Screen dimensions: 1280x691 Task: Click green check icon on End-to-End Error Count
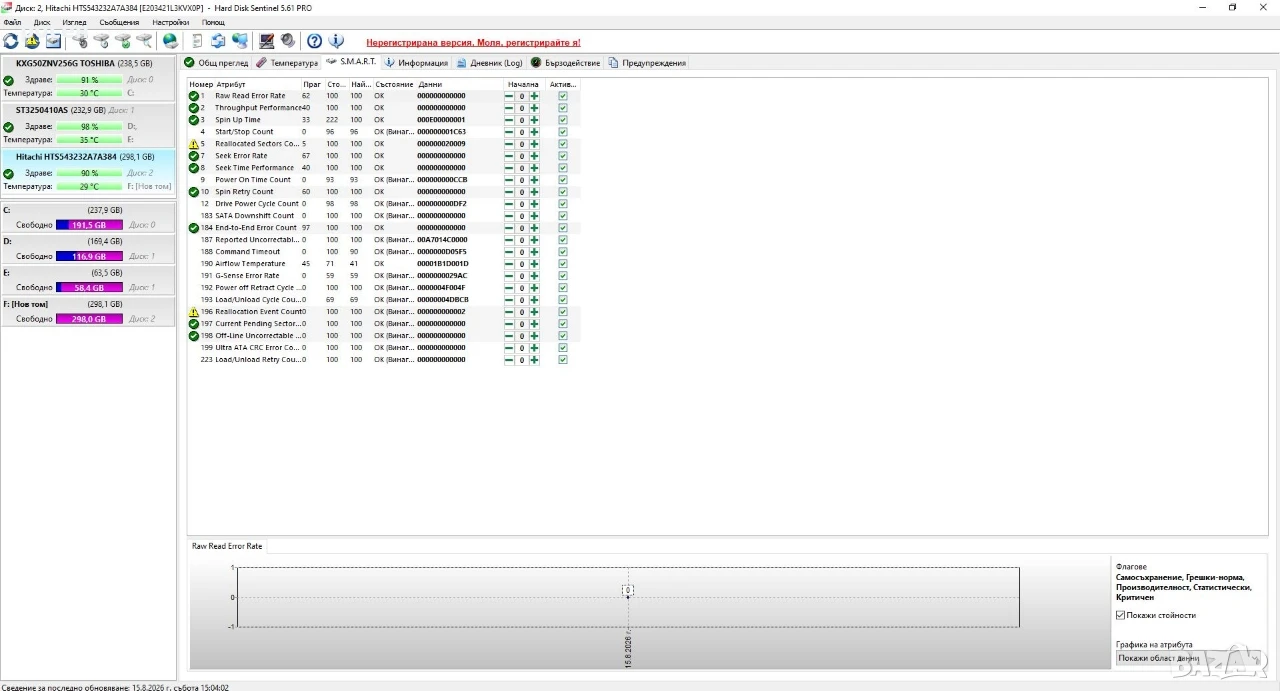pos(194,228)
